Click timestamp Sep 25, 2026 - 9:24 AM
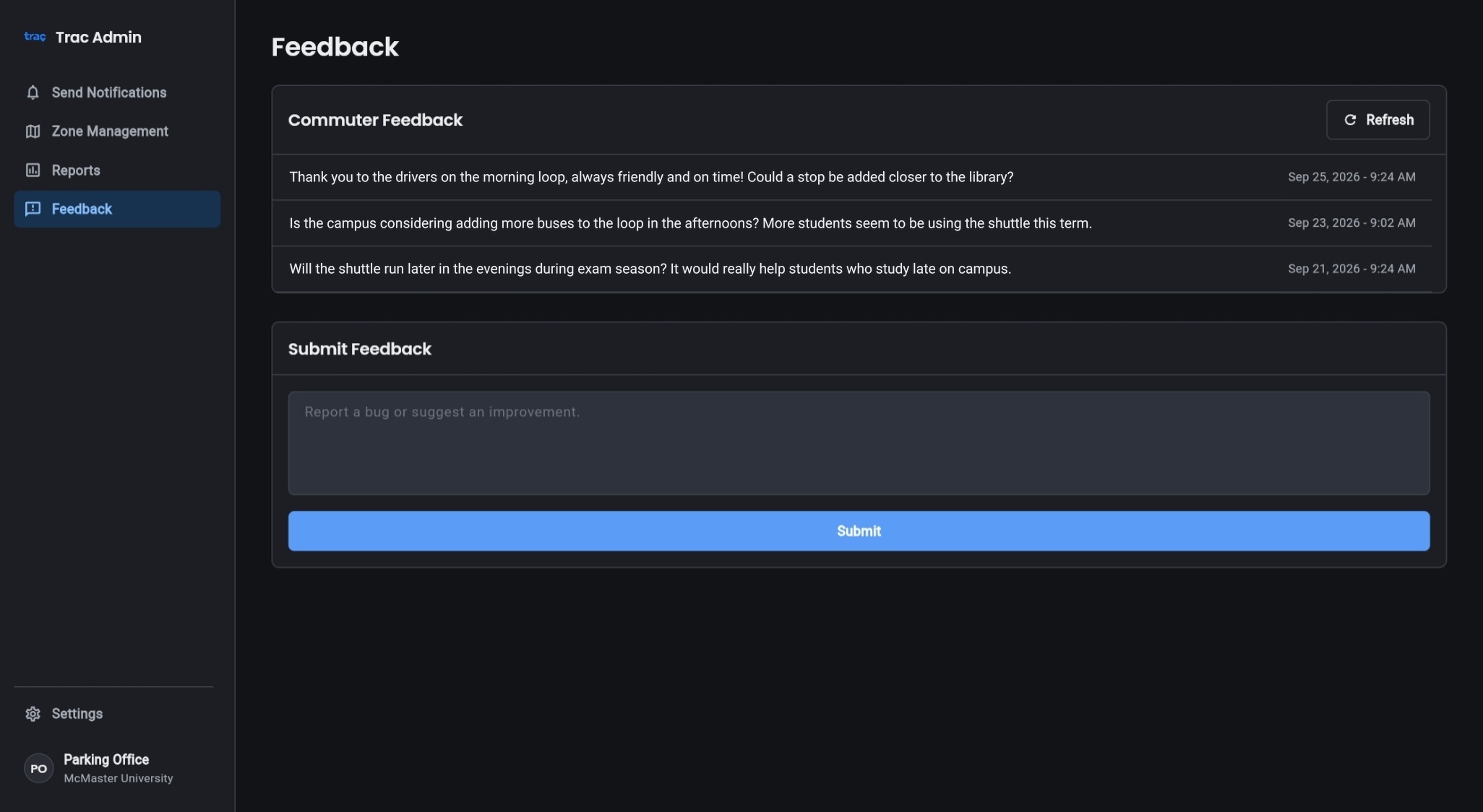1483x812 pixels. click(x=1351, y=177)
